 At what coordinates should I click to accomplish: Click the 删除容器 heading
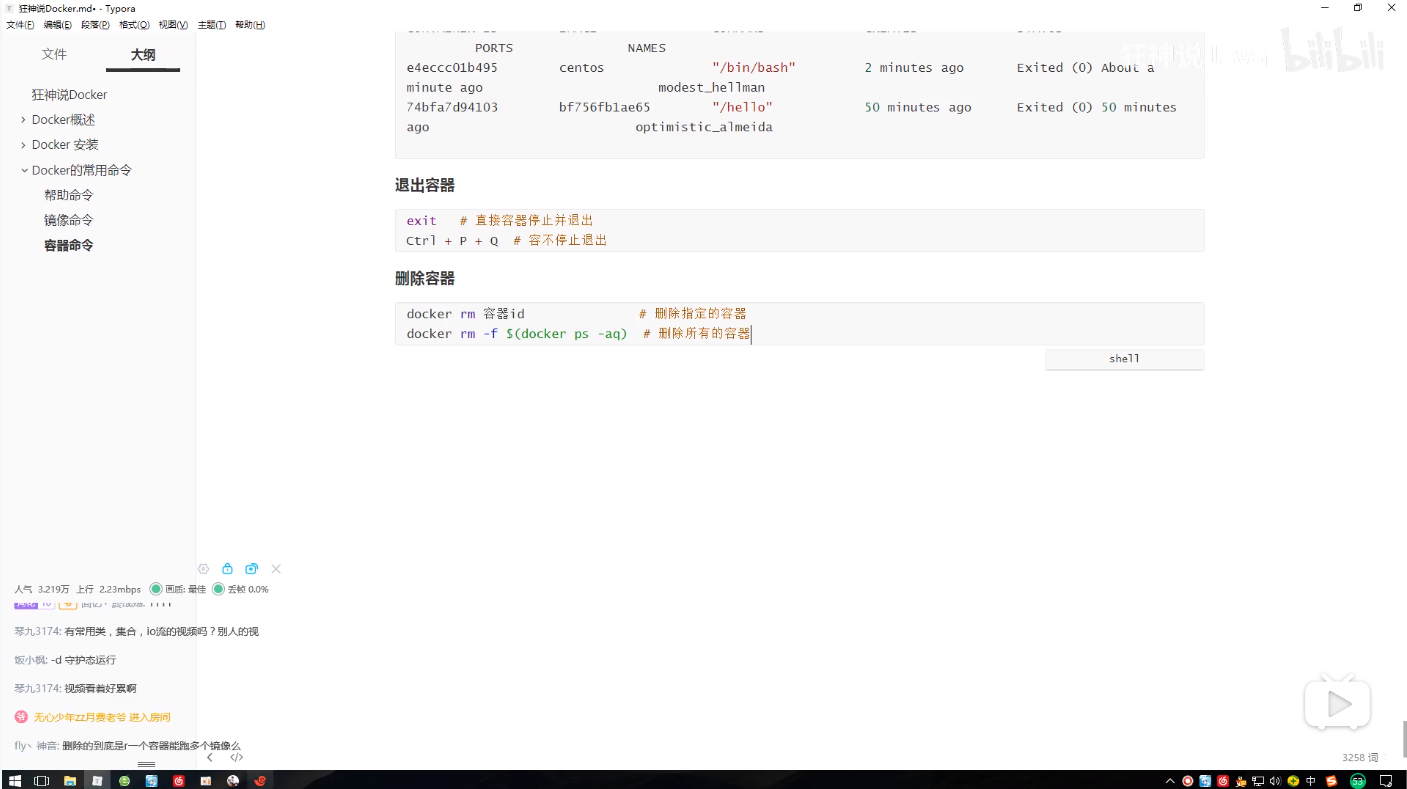[x=425, y=278]
